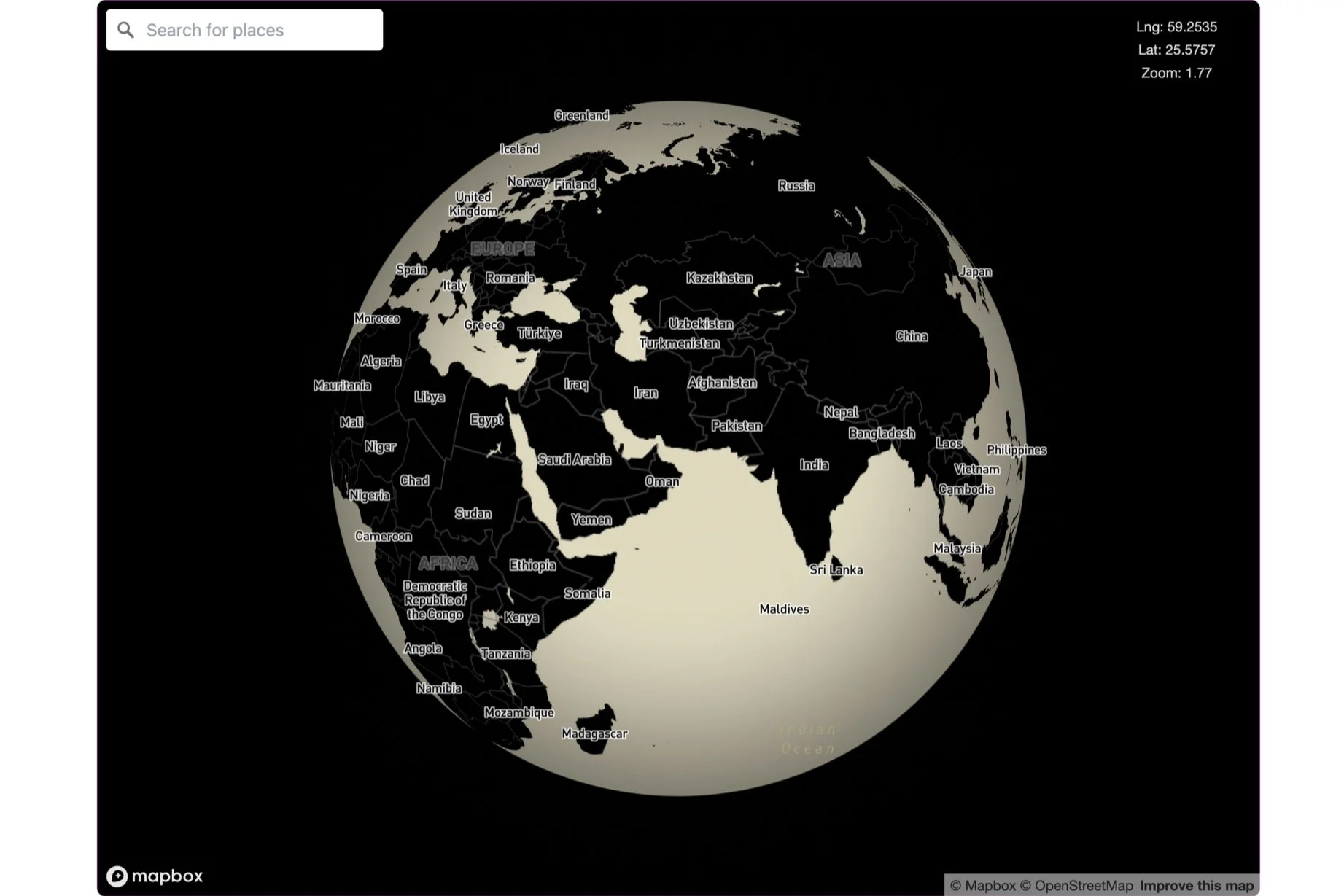Click the China country label
This screenshot has height=896, width=1344.
(x=912, y=336)
